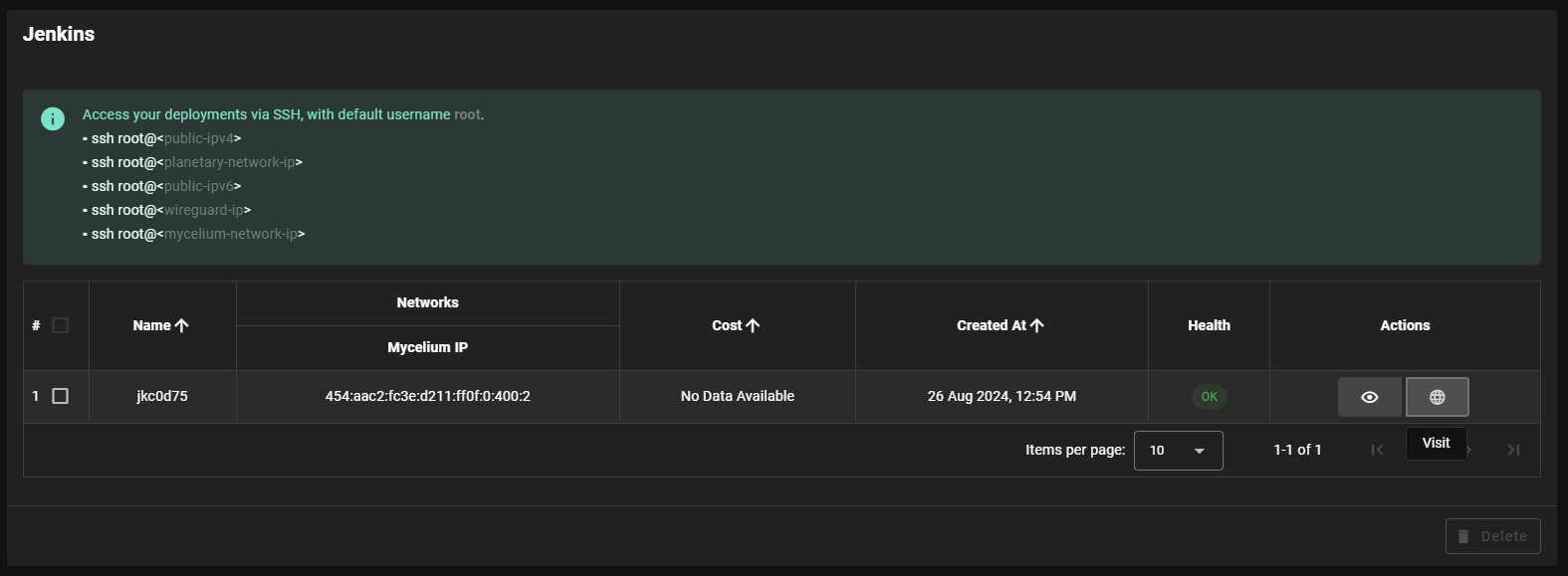Click the eye icon to view deployment details
1568x576 pixels.
click(x=1369, y=397)
